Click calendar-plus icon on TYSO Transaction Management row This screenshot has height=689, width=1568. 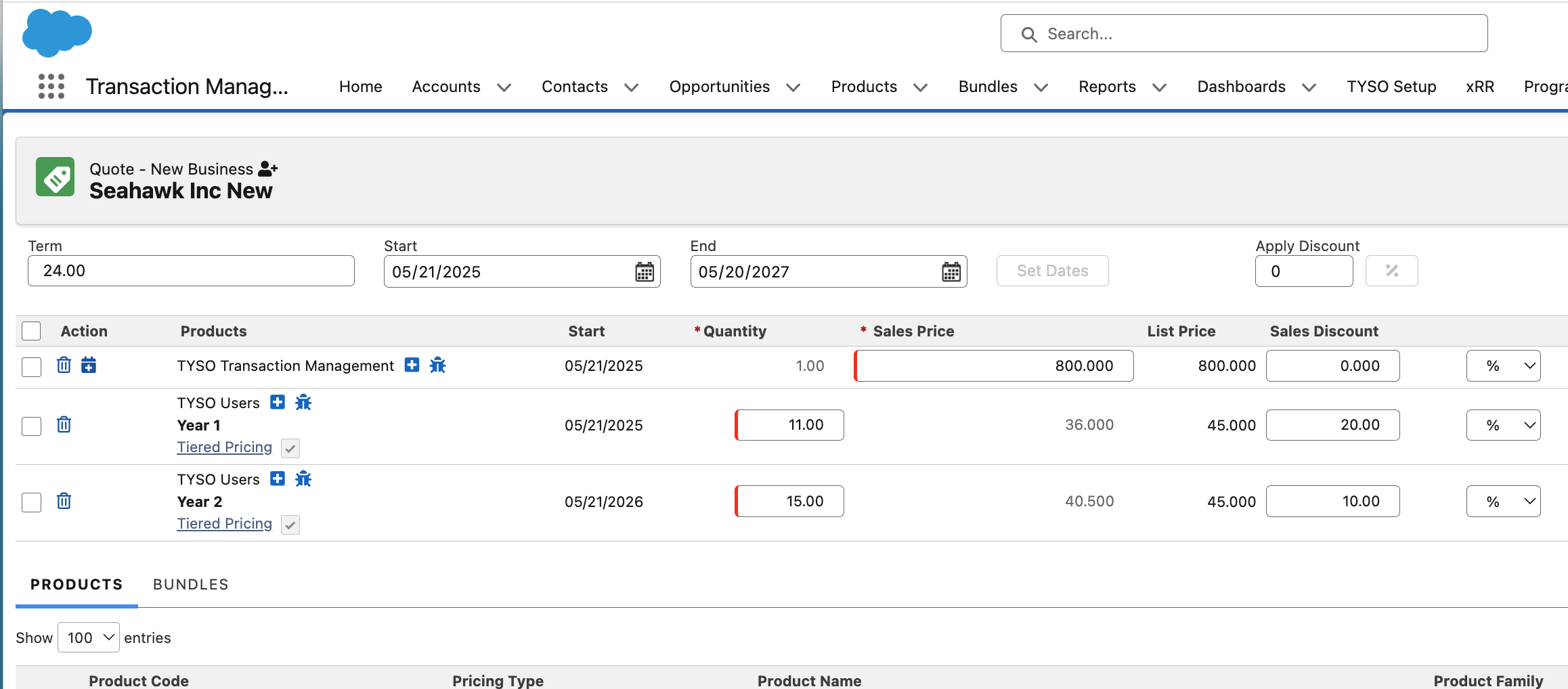pos(89,365)
